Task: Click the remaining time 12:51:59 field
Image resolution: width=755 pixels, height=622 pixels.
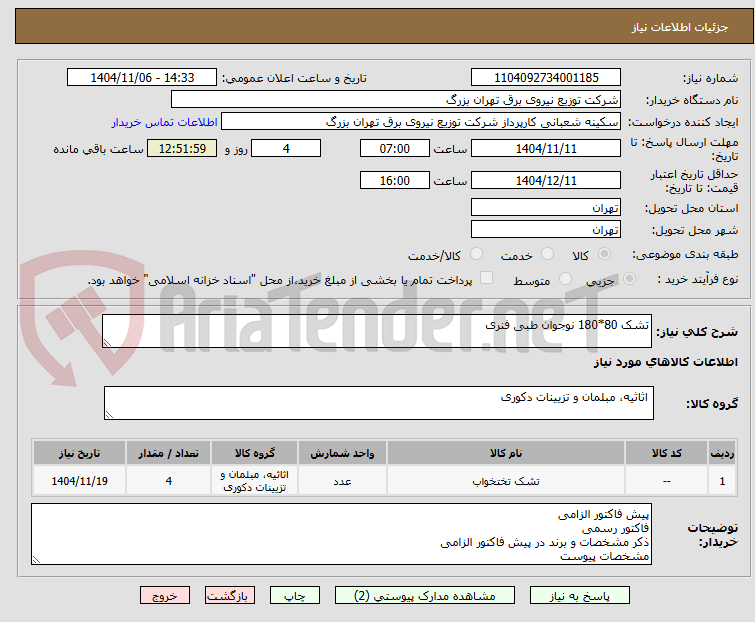Action: pos(182,148)
